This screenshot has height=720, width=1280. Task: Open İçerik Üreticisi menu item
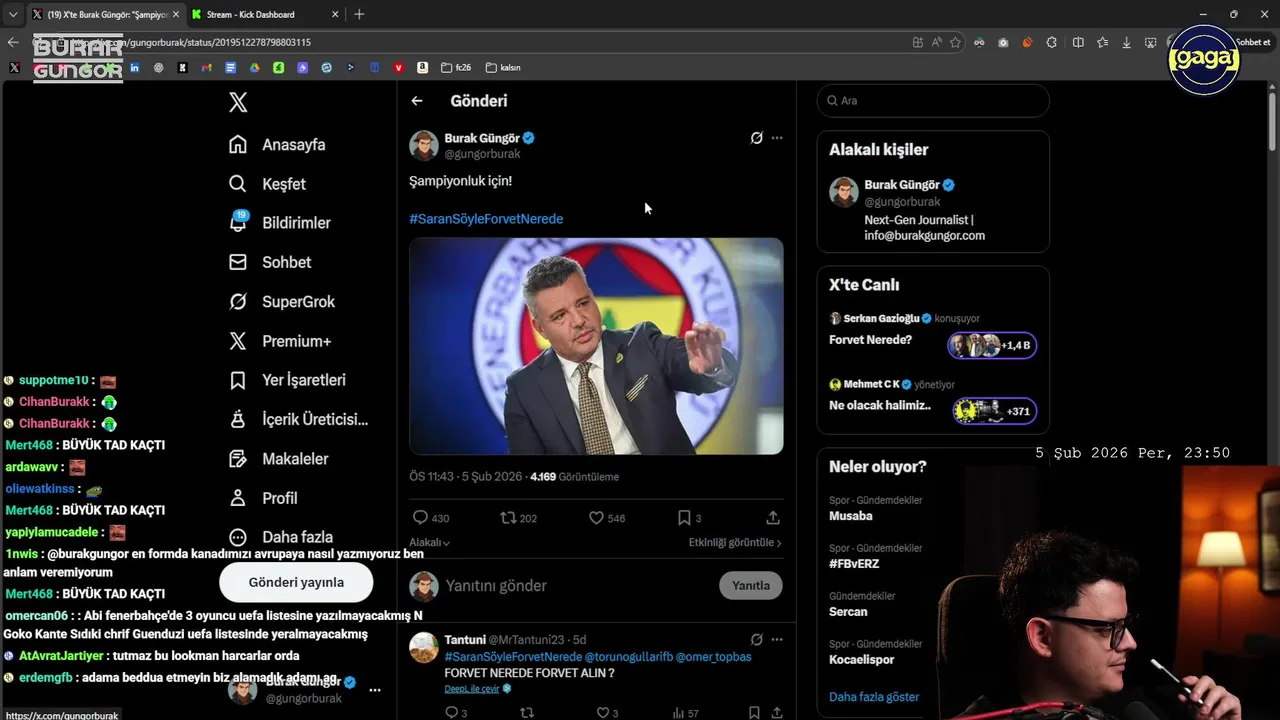[298, 419]
